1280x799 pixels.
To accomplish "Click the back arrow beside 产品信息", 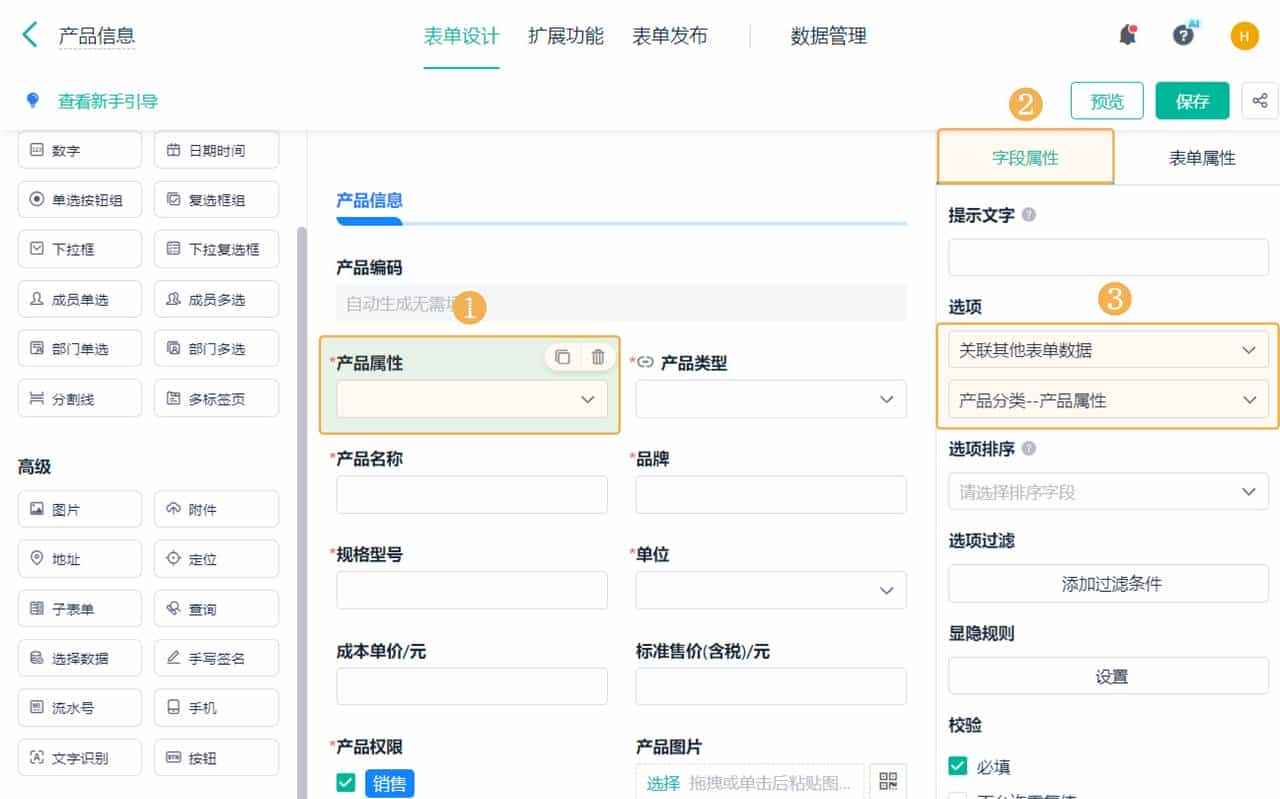I will (x=29, y=34).
